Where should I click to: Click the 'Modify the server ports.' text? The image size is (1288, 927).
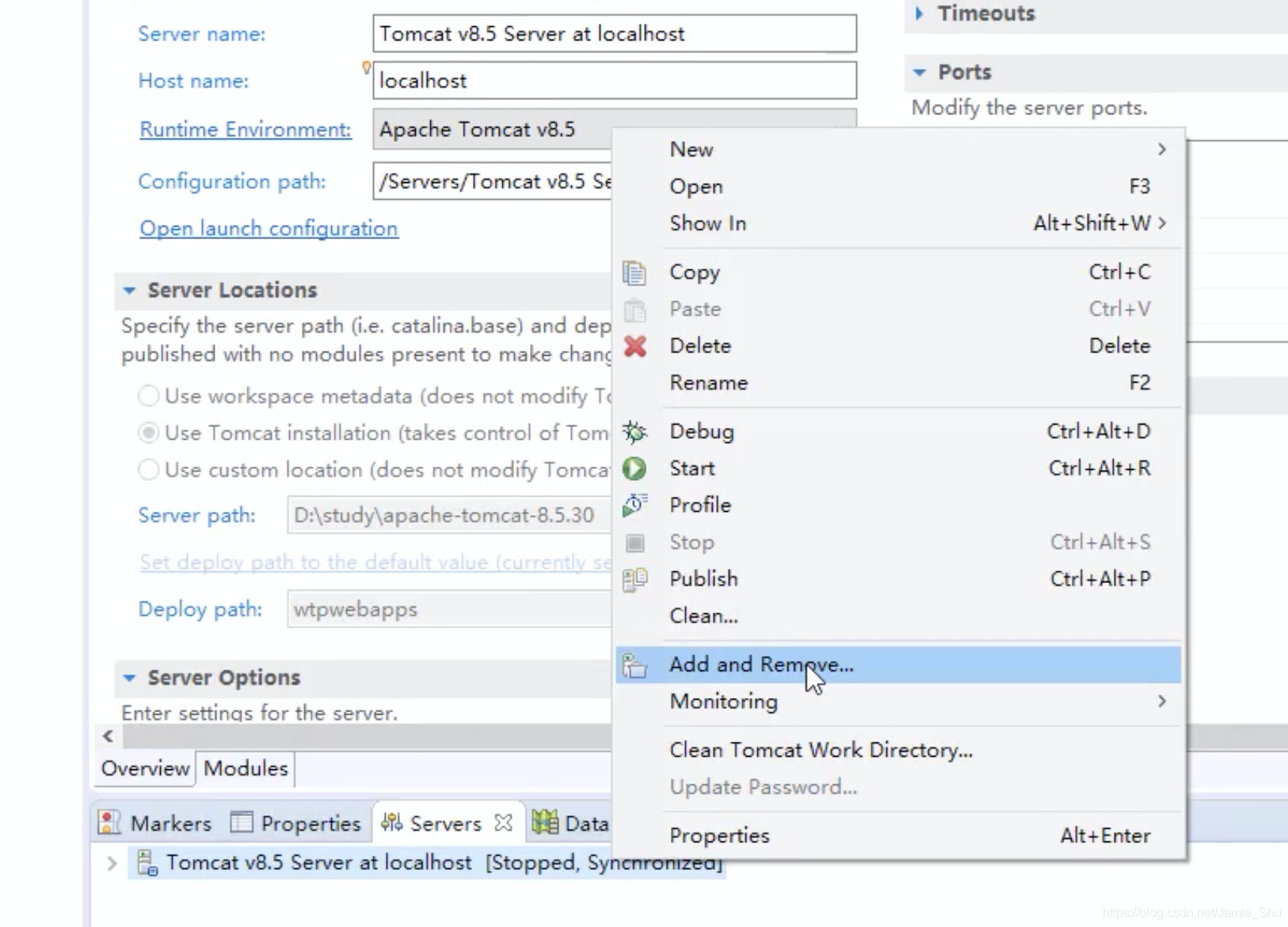[1030, 108]
